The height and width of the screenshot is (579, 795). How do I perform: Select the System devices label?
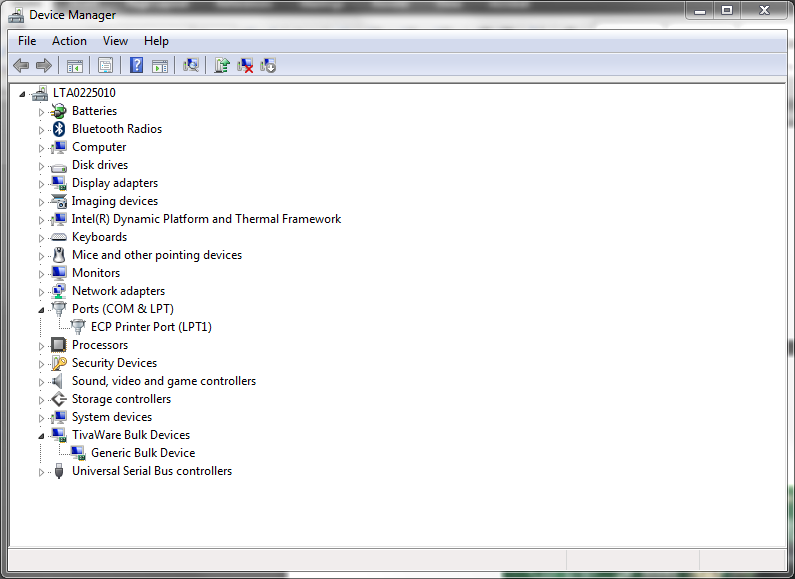tap(112, 417)
